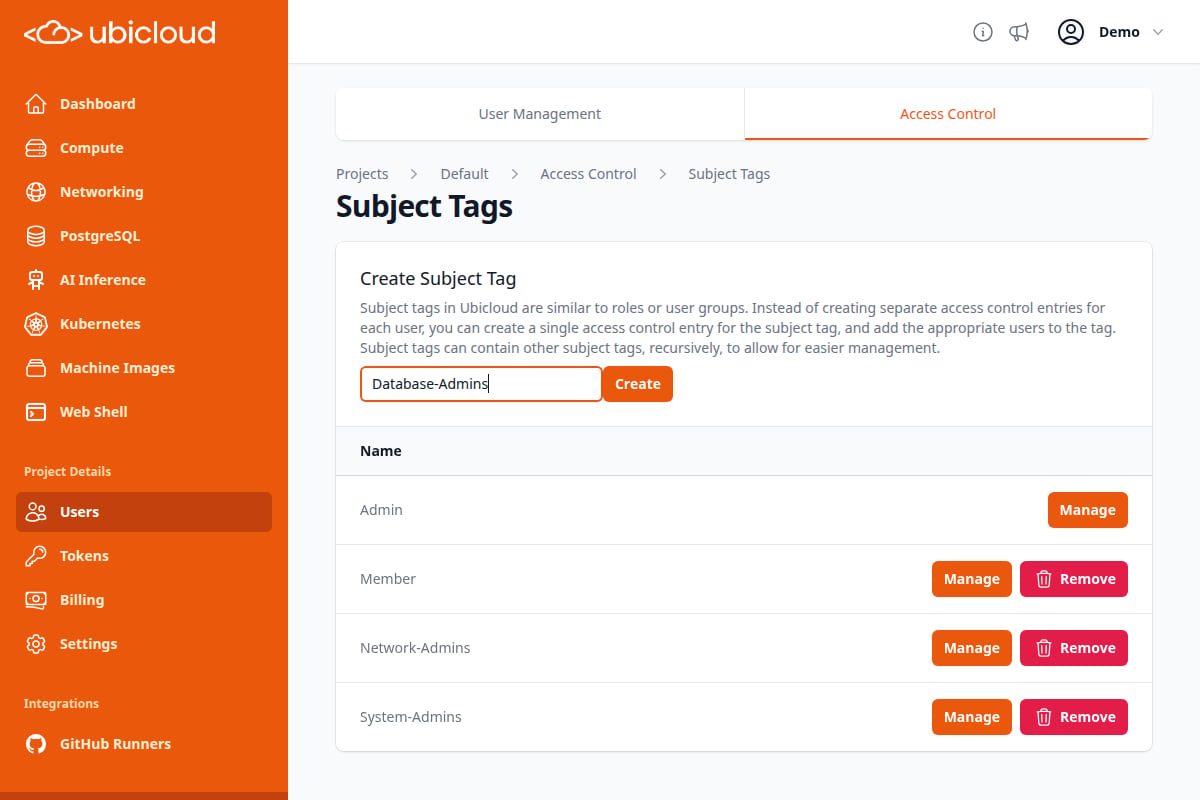Open the Tokens key icon
This screenshot has height=800, width=1200.
coord(36,556)
